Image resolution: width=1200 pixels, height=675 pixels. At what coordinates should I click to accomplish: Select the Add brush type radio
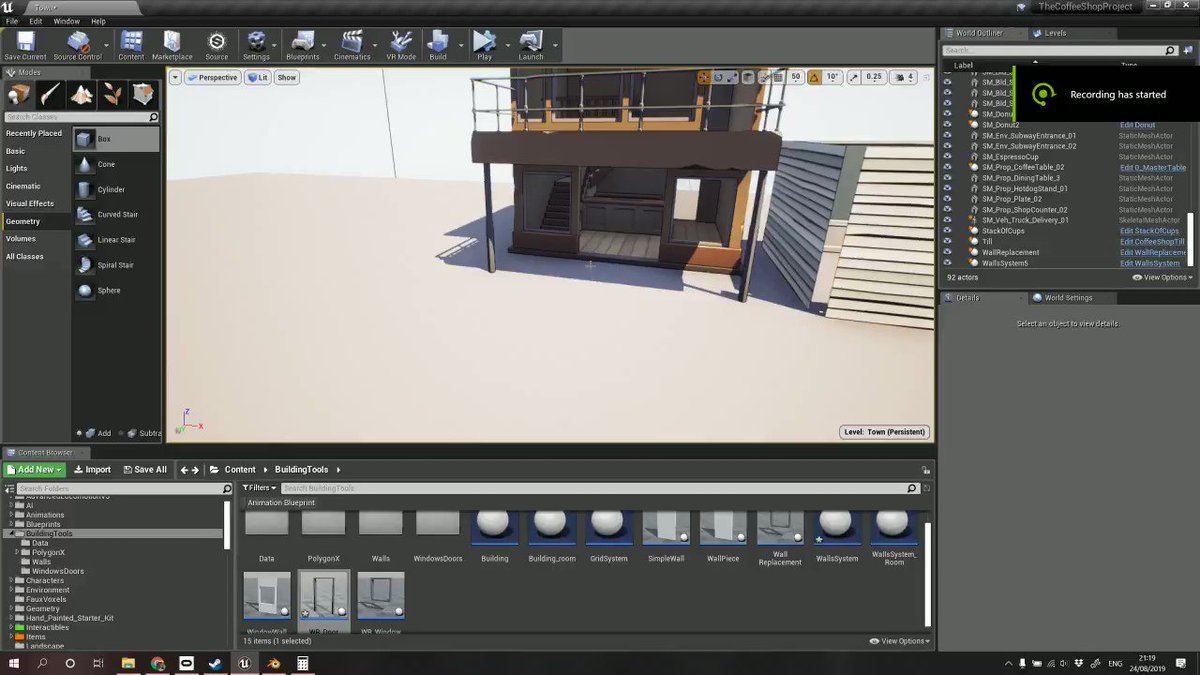(x=80, y=433)
